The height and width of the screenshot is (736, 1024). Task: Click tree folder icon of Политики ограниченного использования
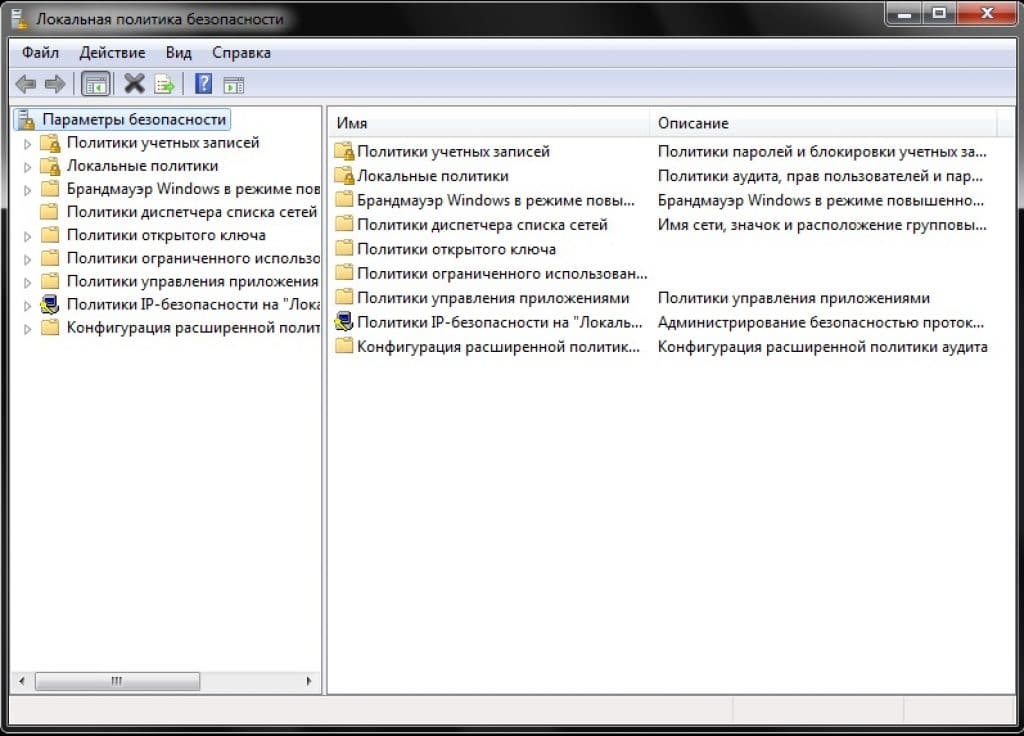(50, 258)
